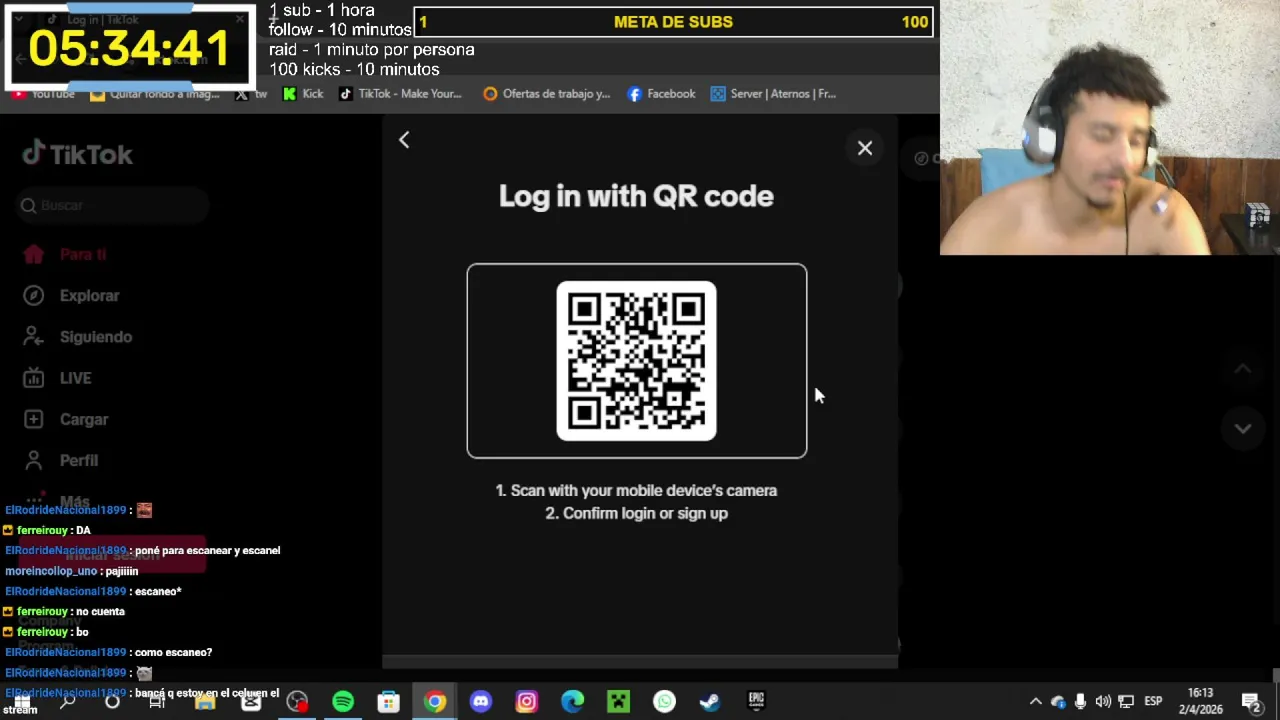
Task: Go back with the dialog's left arrow
Action: pos(404,140)
